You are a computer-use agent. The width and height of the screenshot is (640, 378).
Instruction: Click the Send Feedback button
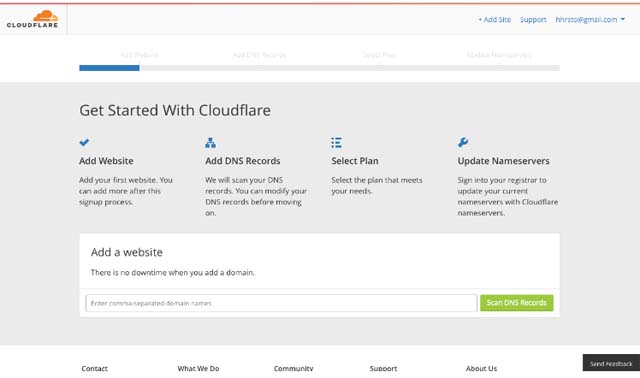click(x=611, y=363)
